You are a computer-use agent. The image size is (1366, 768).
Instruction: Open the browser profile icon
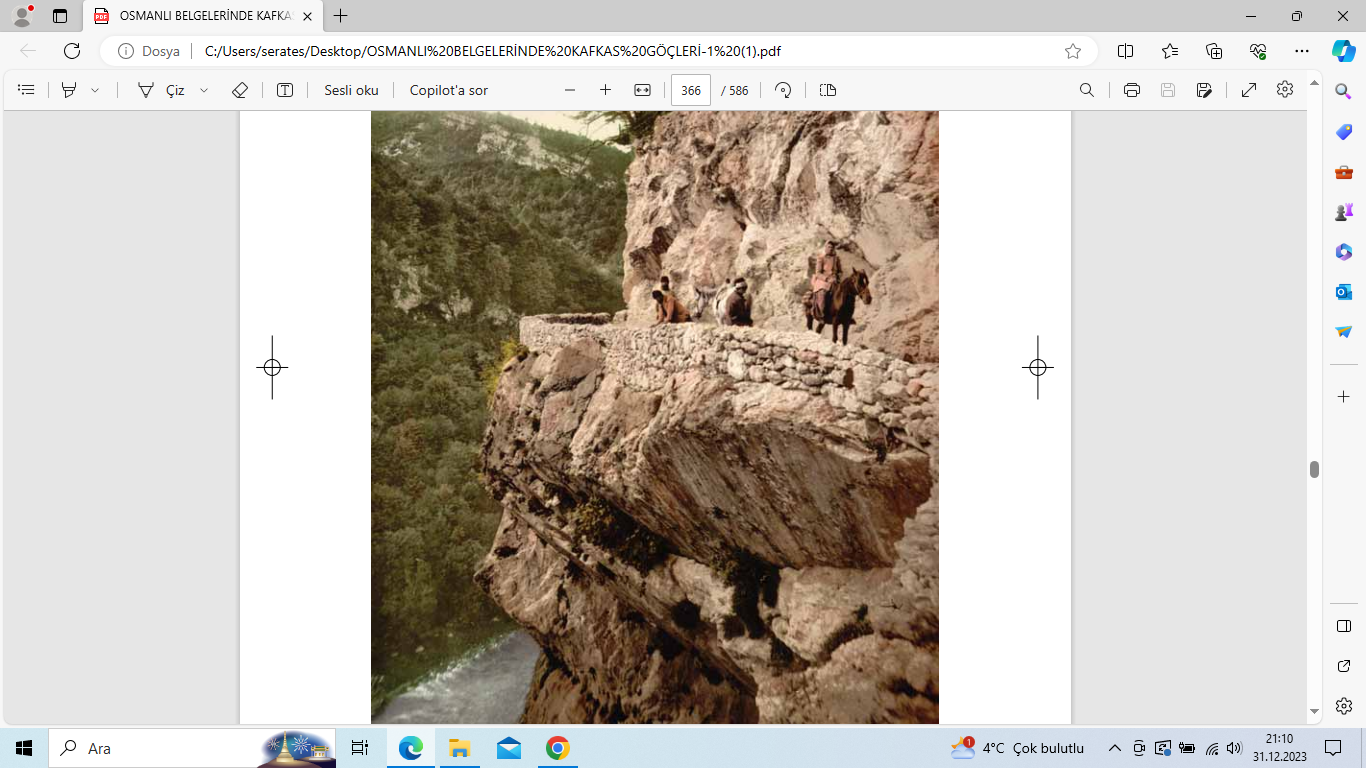tap(22, 15)
